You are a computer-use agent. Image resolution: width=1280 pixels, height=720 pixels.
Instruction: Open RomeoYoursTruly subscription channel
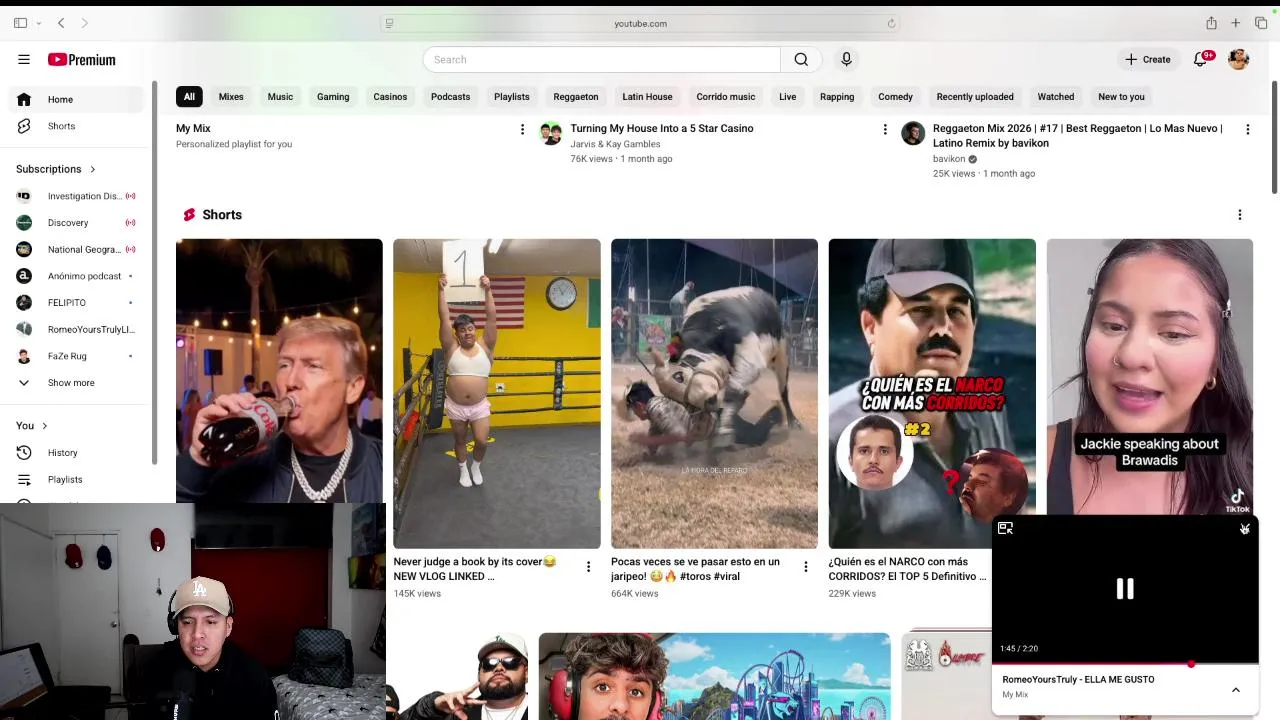pos(78,329)
